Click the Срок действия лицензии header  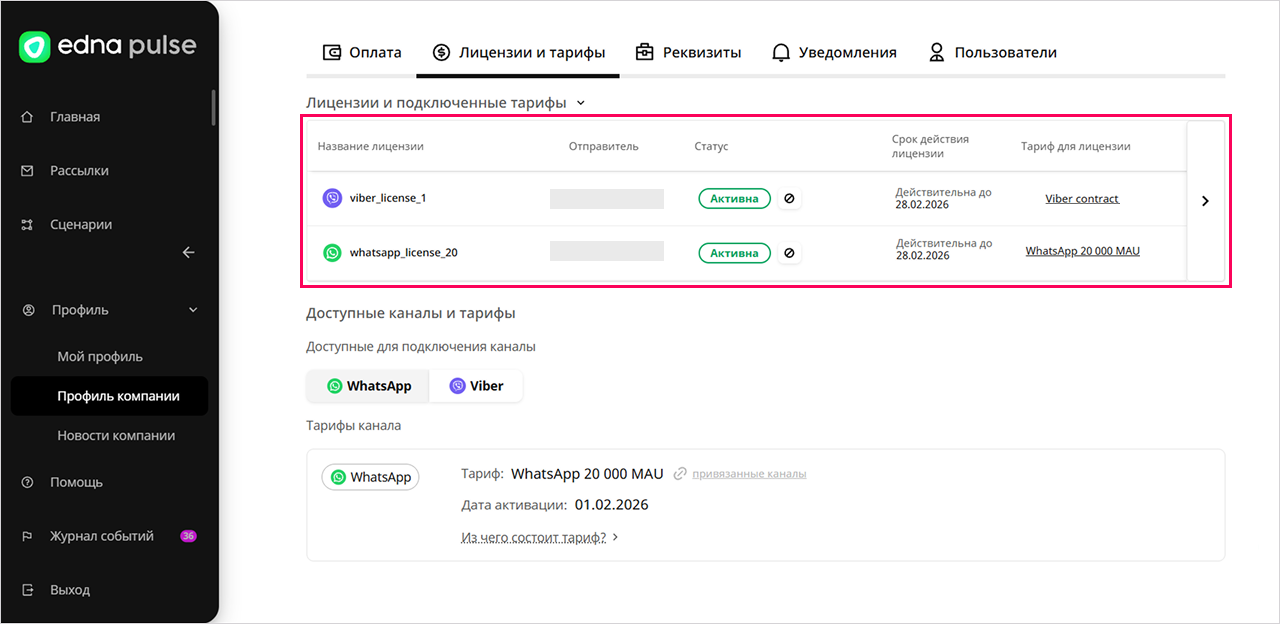point(930,146)
